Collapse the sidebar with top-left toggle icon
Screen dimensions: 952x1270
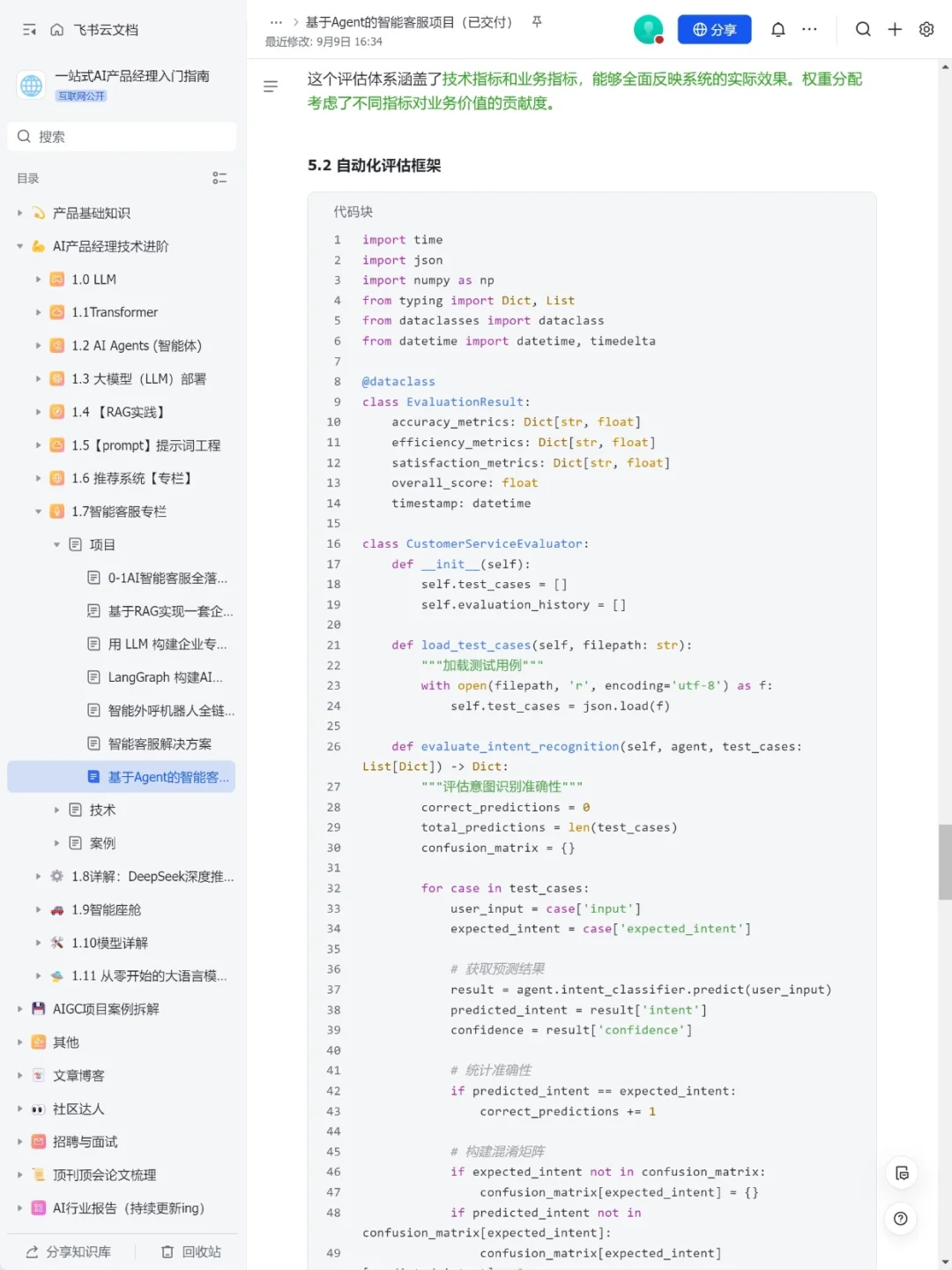pos(29,30)
